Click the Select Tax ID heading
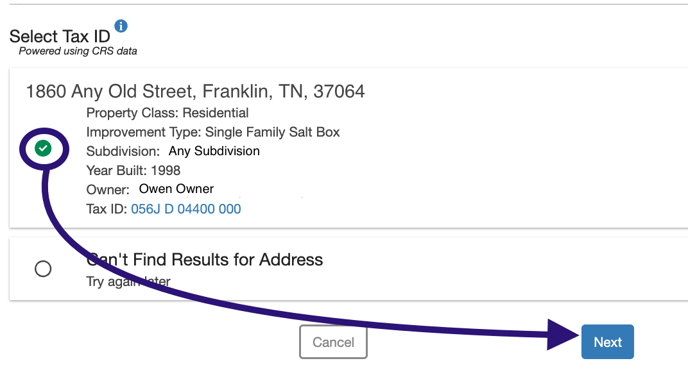The image size is (688, 370). click(x=60, y=36)
